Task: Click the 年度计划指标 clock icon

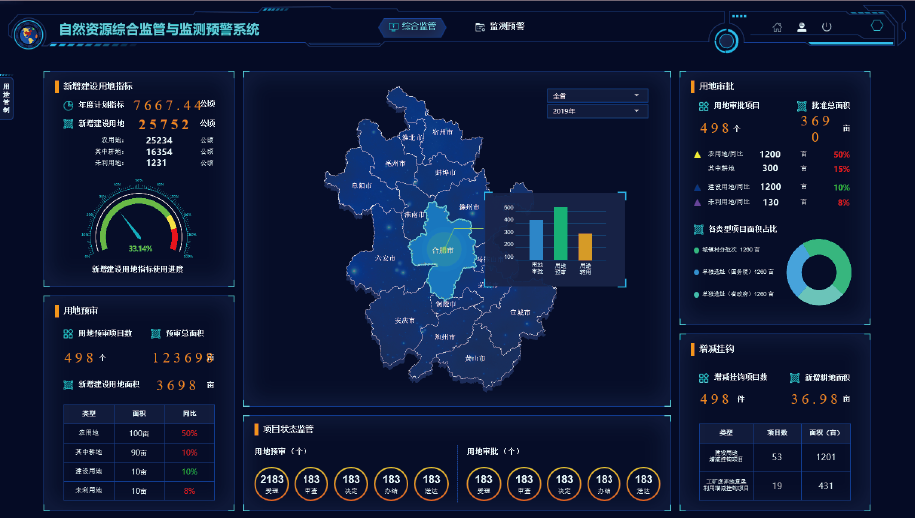Action: pyautogui.click(x=68, y=105)
